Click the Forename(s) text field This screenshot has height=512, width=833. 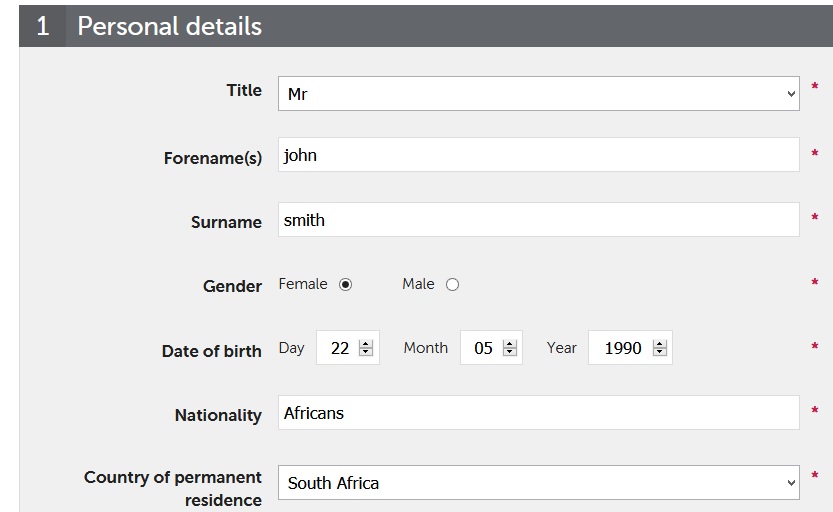[x=538, y=155]
